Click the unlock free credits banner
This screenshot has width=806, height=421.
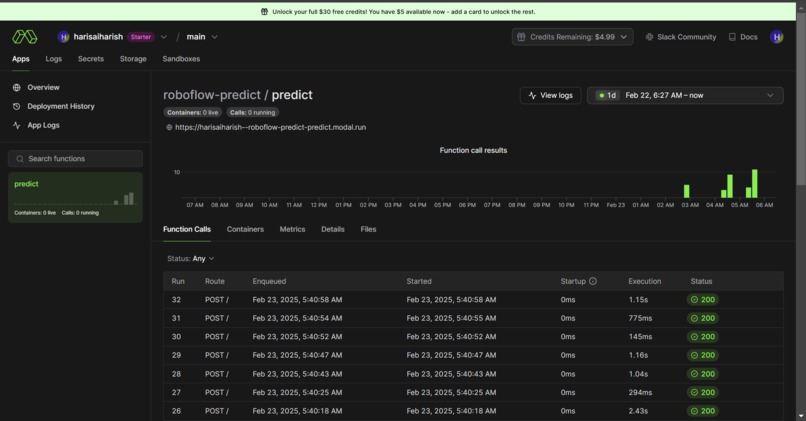click(398, 11)
